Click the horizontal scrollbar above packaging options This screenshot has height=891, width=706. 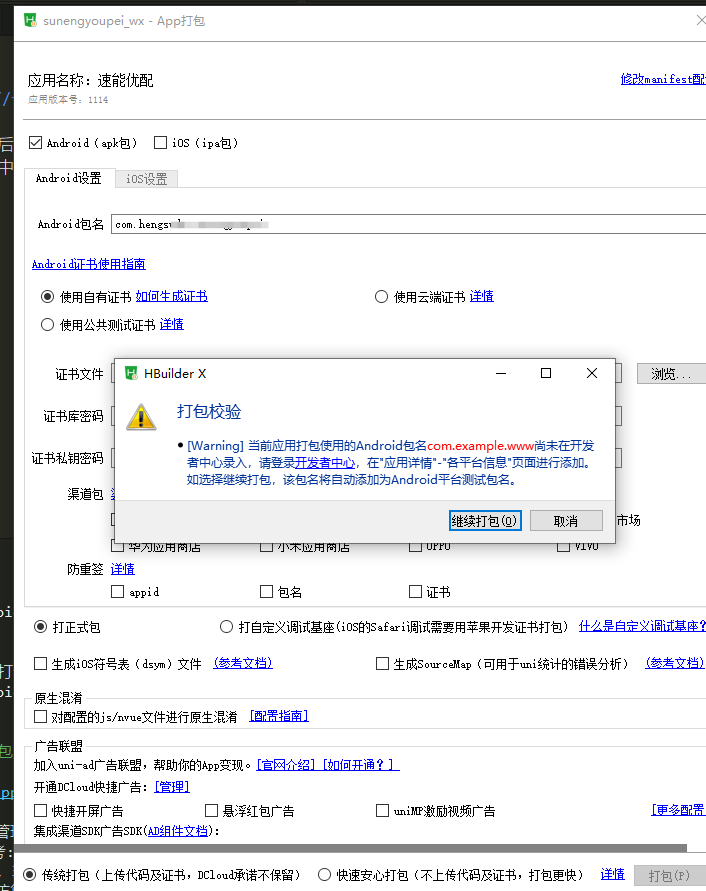coord(350,848)
